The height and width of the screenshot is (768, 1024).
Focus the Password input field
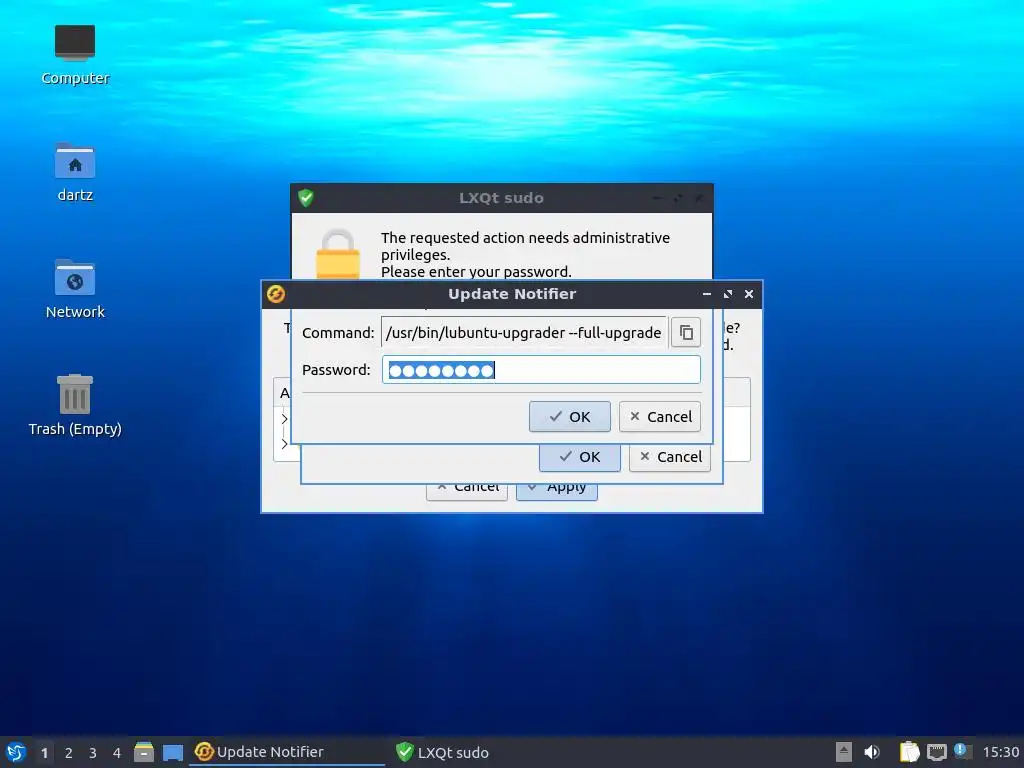tap(541, 370)
